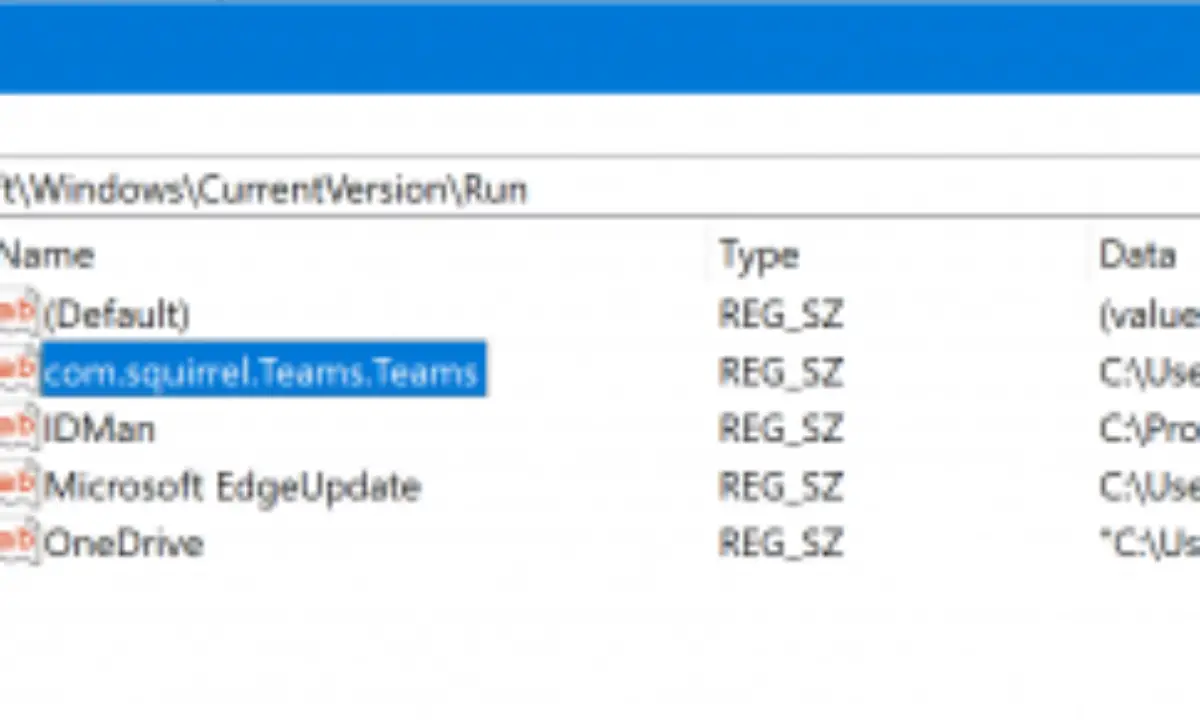Screen dimensions: 1200x720
Task: Click the registry path address bar
Action: coord(600,187)
